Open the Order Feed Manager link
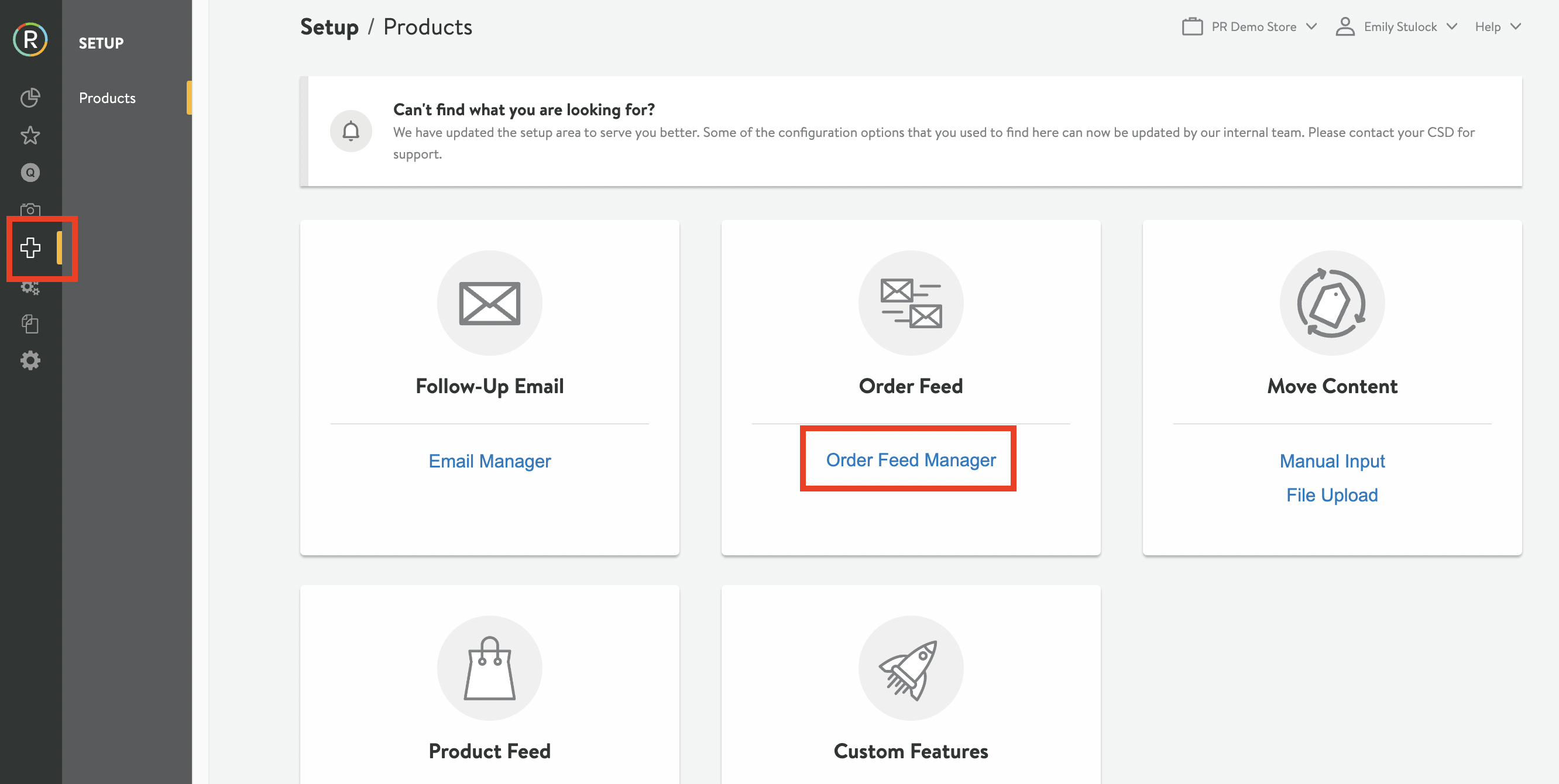 911,460
